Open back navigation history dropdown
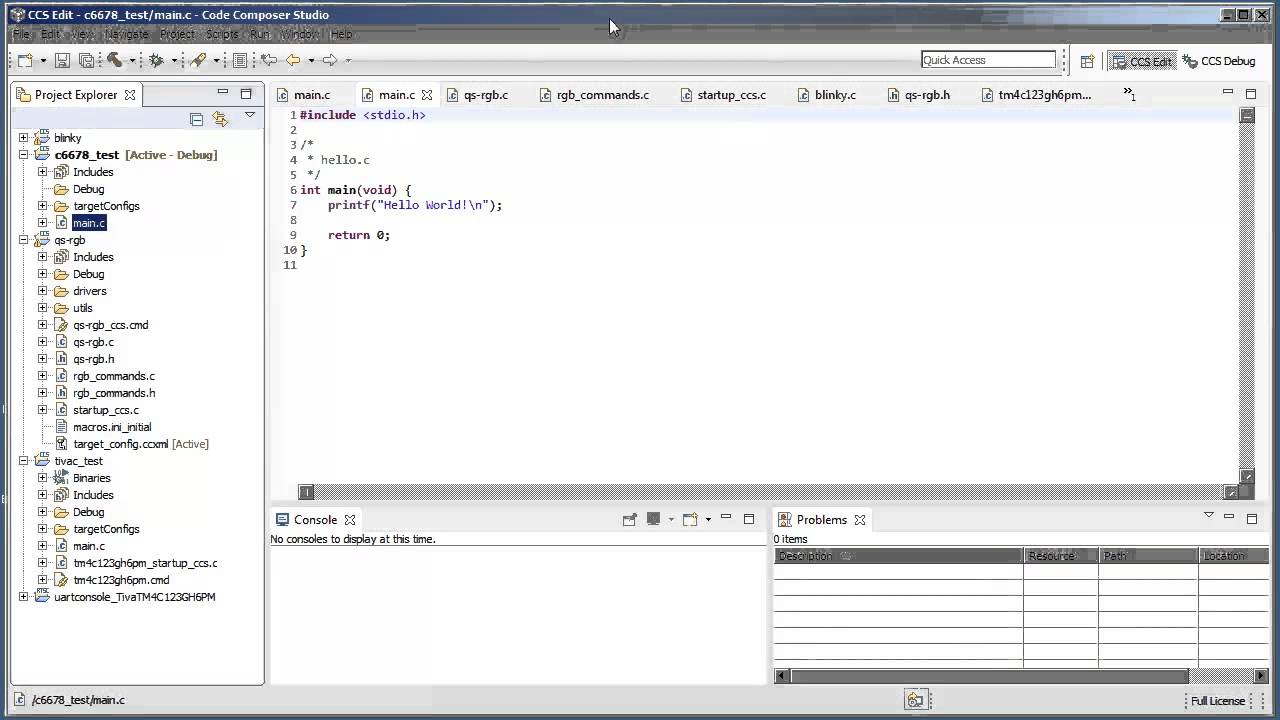The width and height of the screenshot is (1280, 720). tap(310, 61)
